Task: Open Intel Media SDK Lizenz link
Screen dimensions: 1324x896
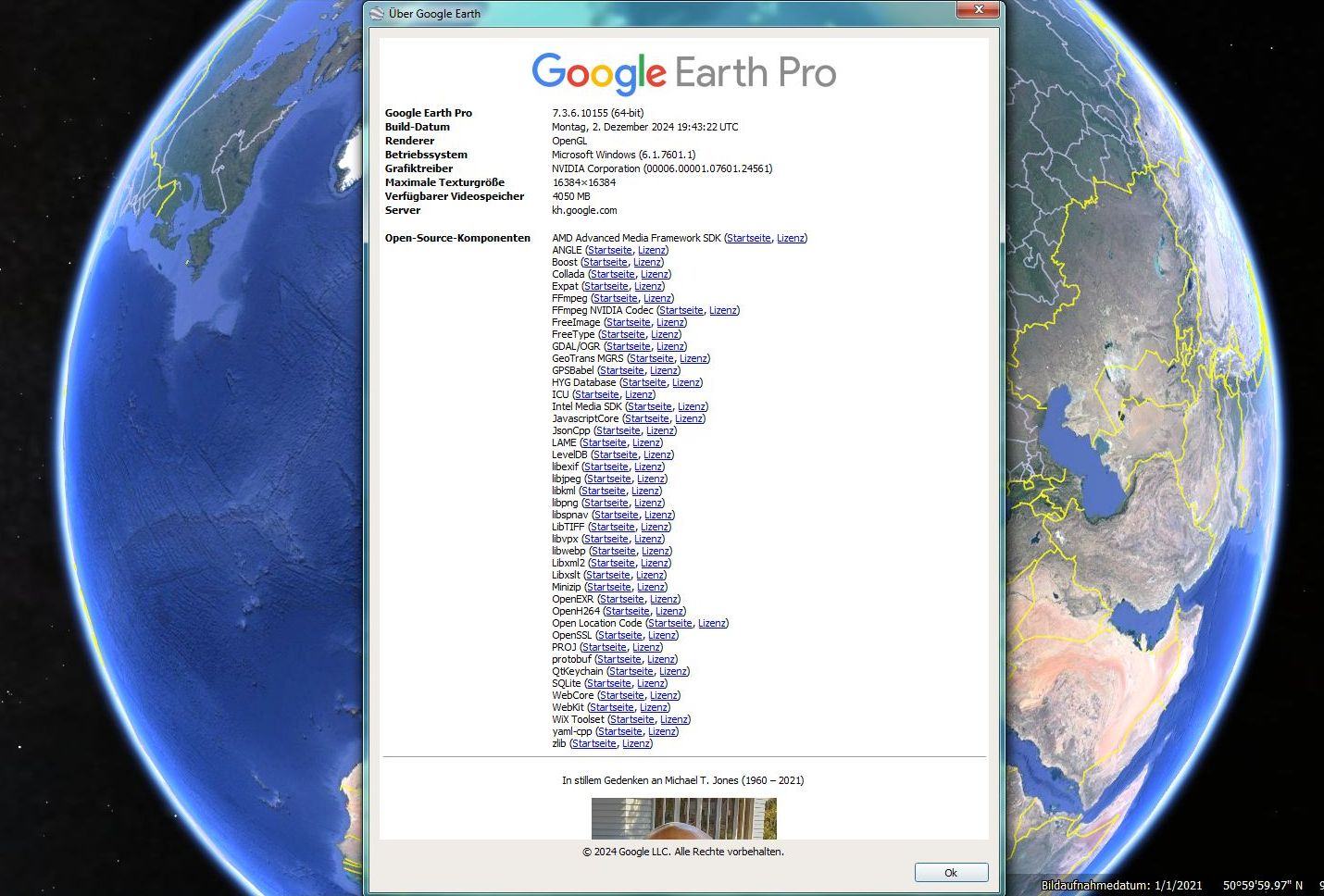Action: 692,406
